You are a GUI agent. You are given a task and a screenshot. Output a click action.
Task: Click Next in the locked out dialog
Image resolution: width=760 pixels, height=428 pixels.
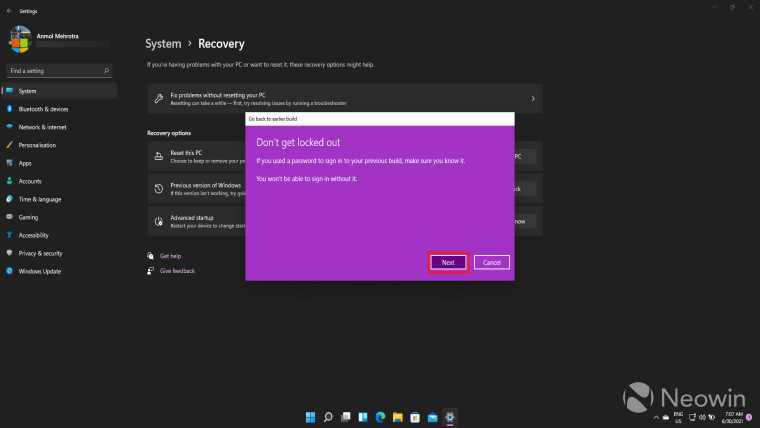point(448,262)
